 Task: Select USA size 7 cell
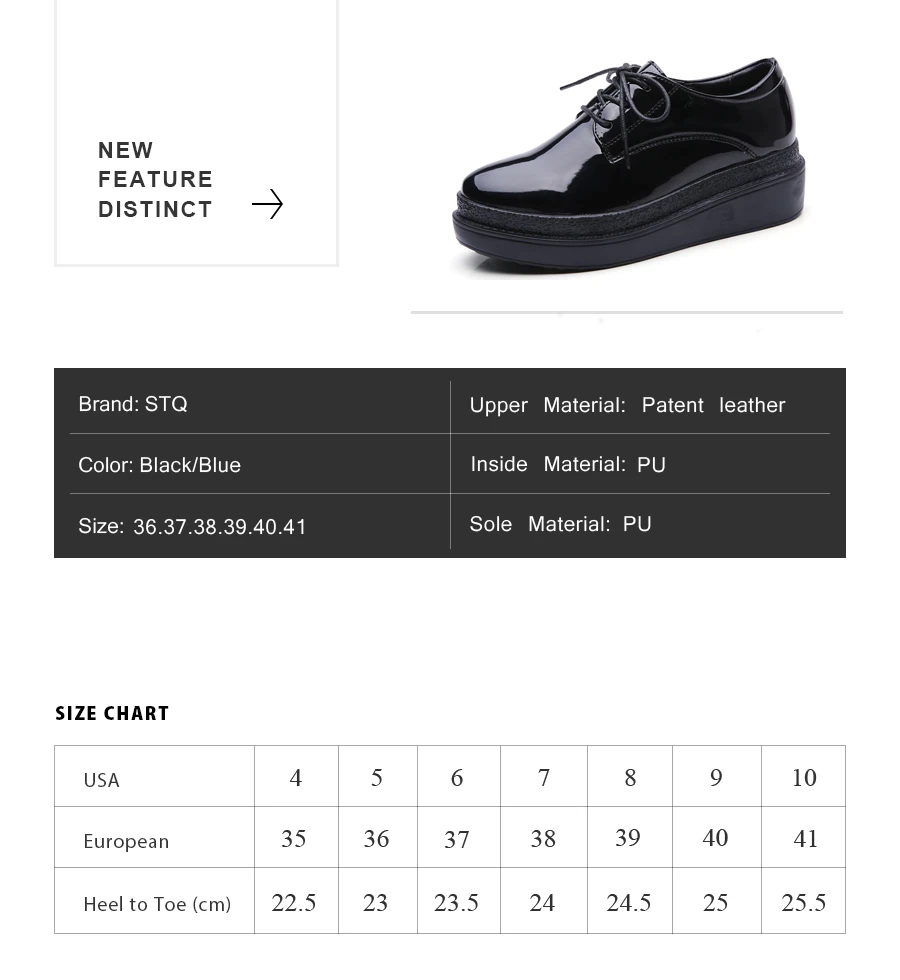pyautogui.click(x=544, y=778)
